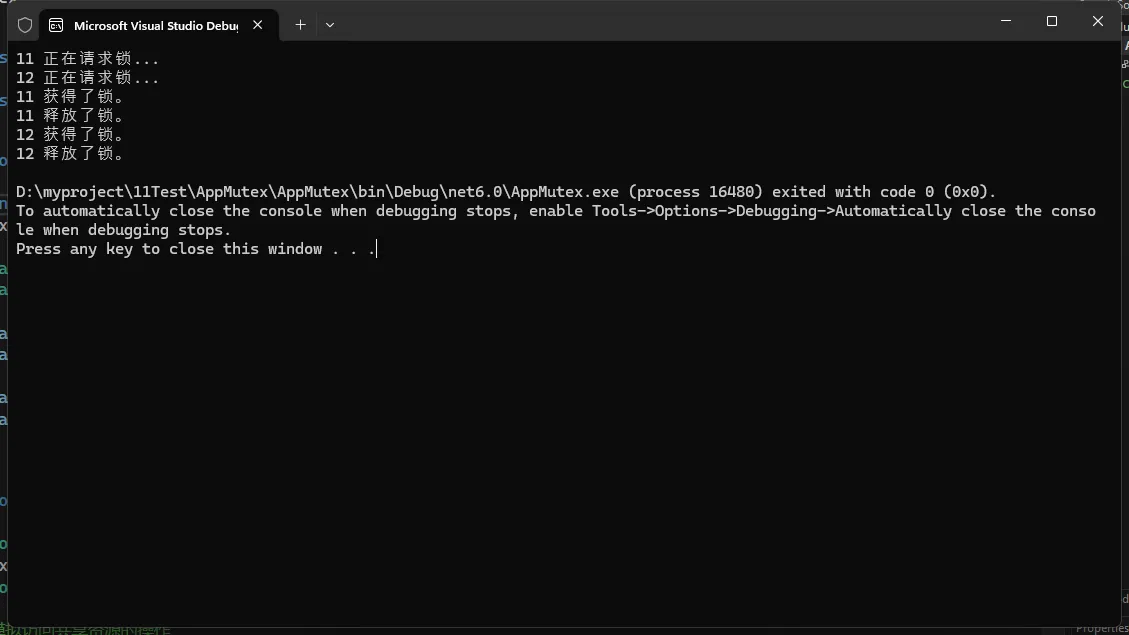Minimize the debug console window
The width and height of the screenshot is (1129, 635).
click(x=1006, y=21)
